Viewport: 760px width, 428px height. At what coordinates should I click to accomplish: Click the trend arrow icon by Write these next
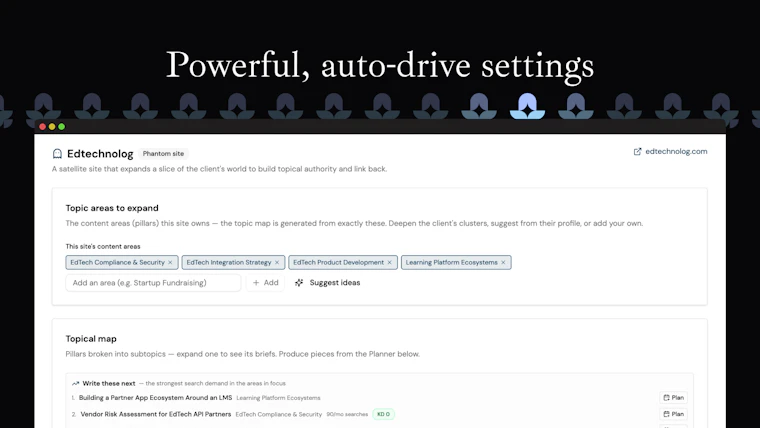point(75,383)
